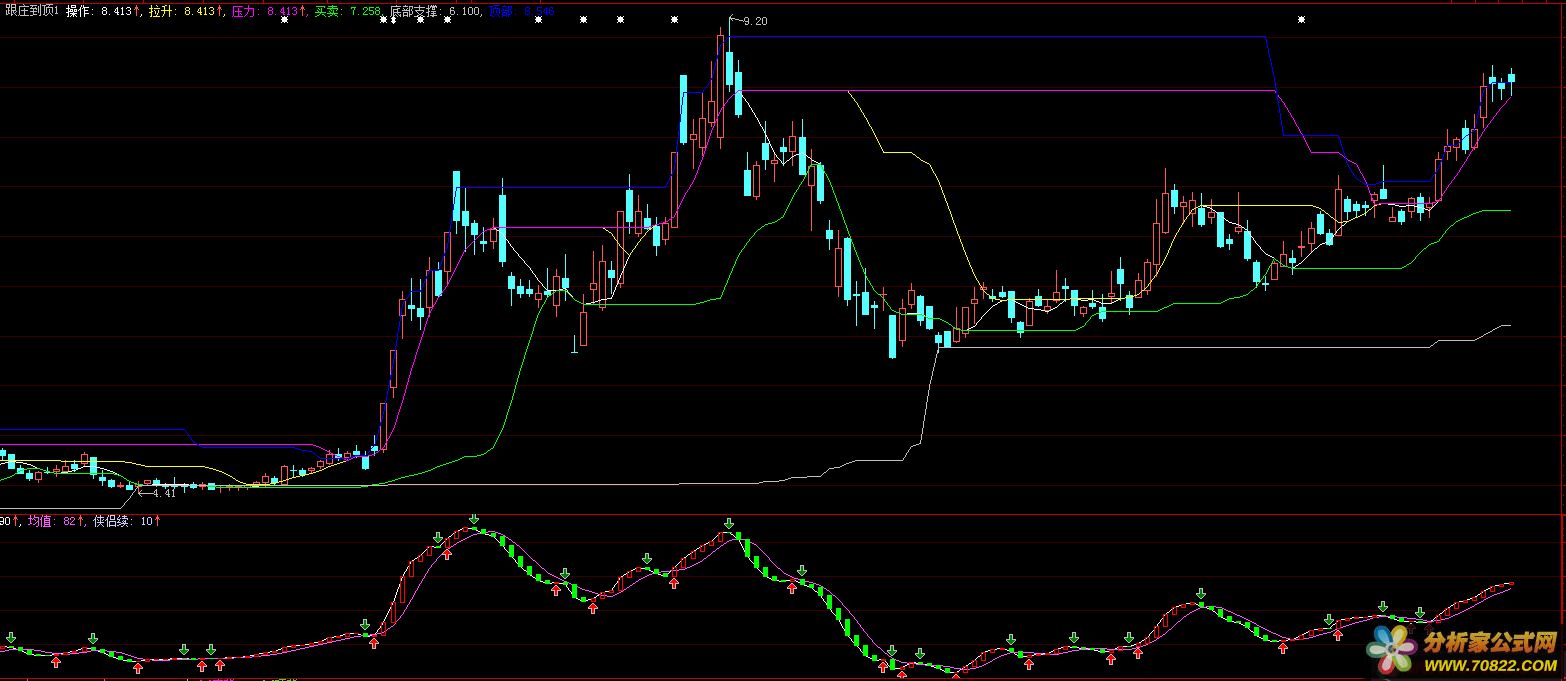Click the green sell arrow atop the highest oscillator peak
Image resolution: width=1566 pixels, height=681 pixels.
click(x=474, y=519)
